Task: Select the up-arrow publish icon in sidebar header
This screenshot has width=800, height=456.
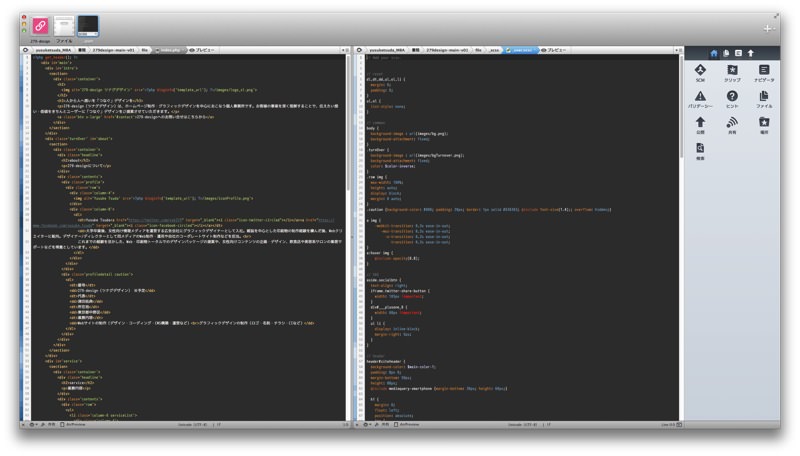Action: tap(751, 53)
